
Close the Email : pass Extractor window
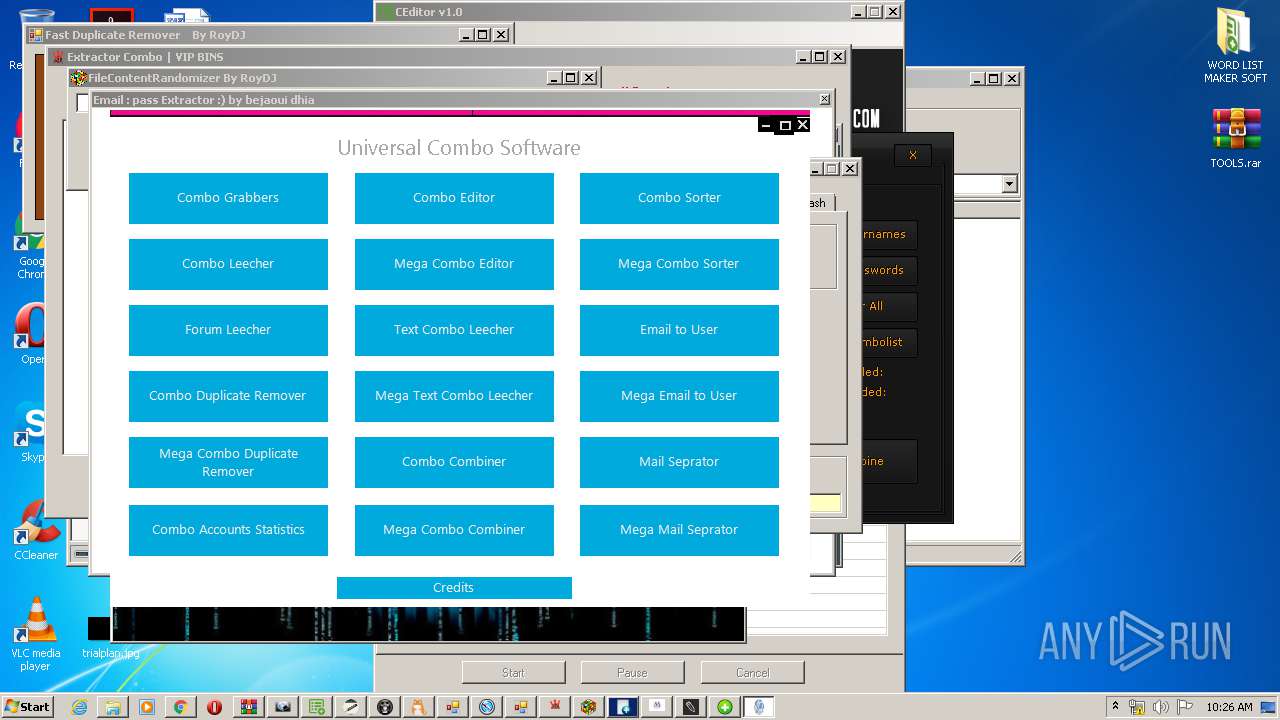tap(824, 99)
